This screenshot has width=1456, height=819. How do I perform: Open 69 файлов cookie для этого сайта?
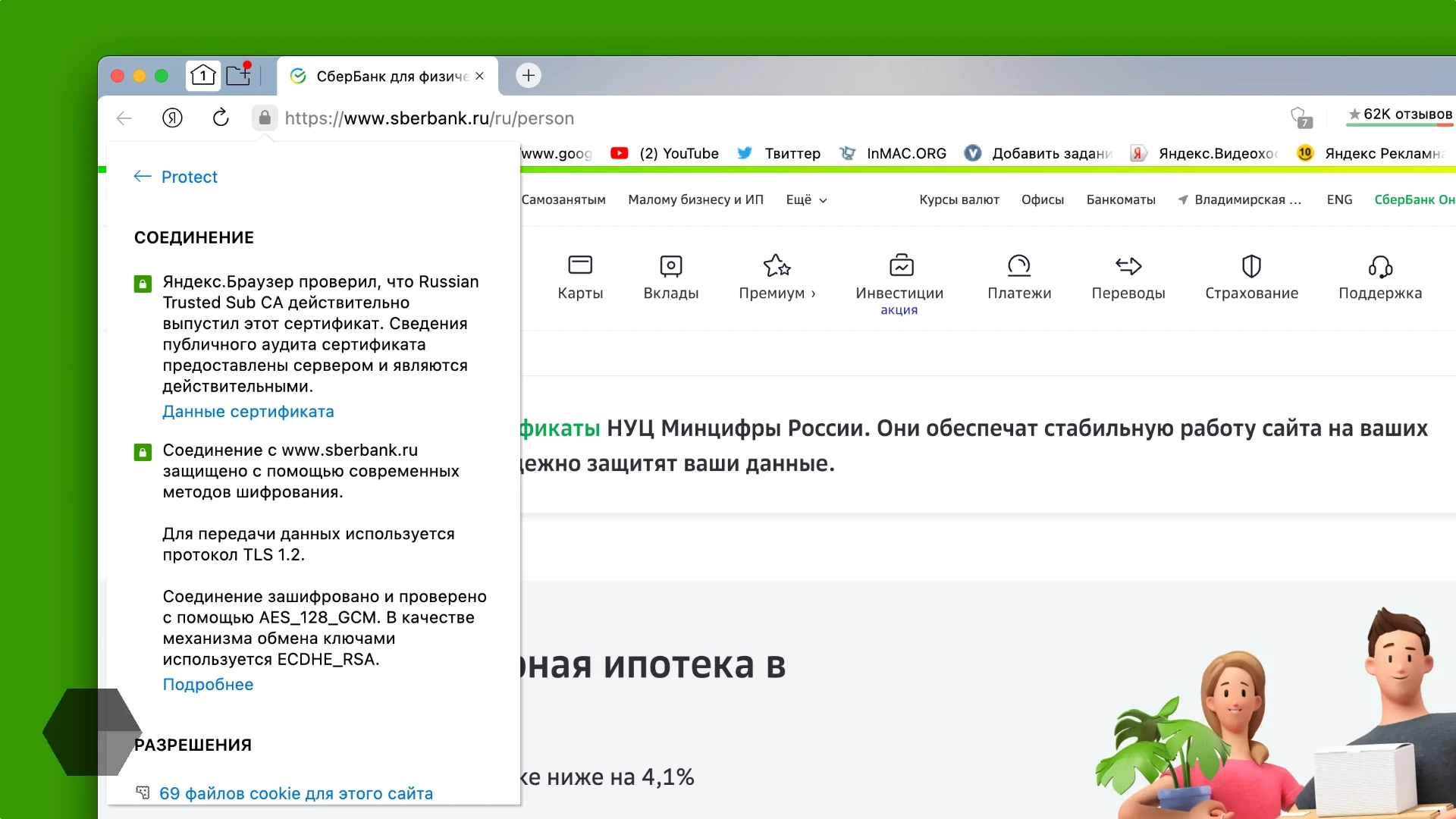296,793
